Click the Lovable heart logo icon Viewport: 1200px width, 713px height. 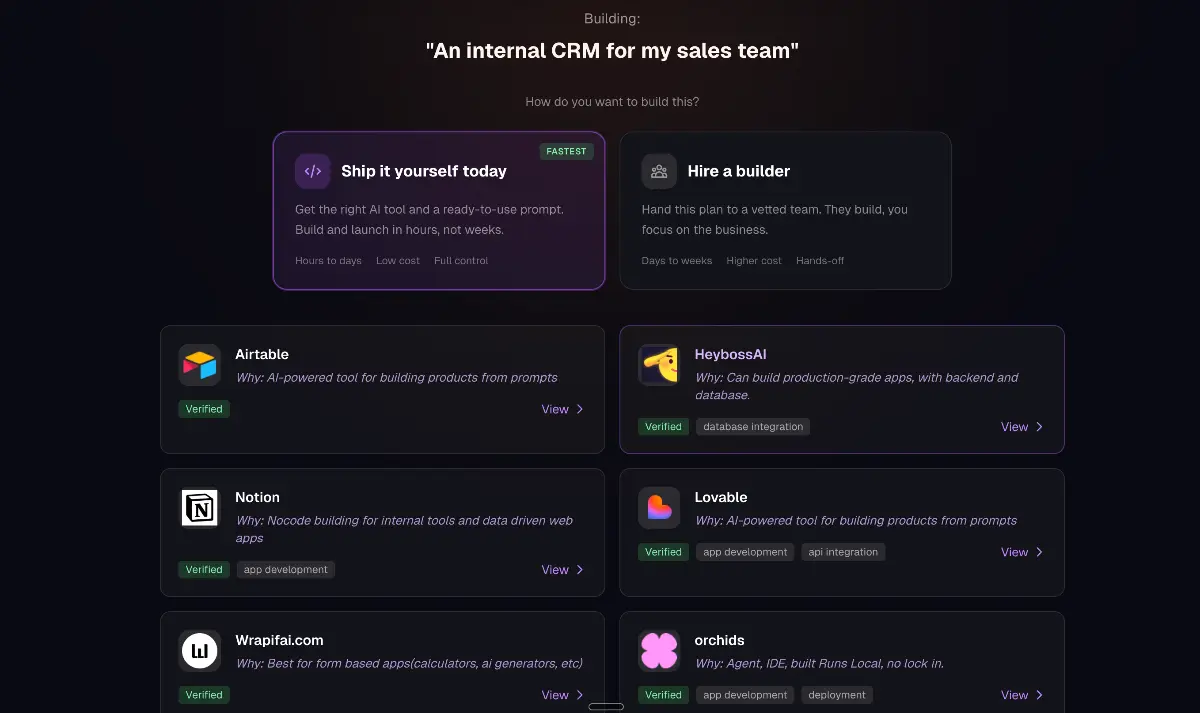659,508
